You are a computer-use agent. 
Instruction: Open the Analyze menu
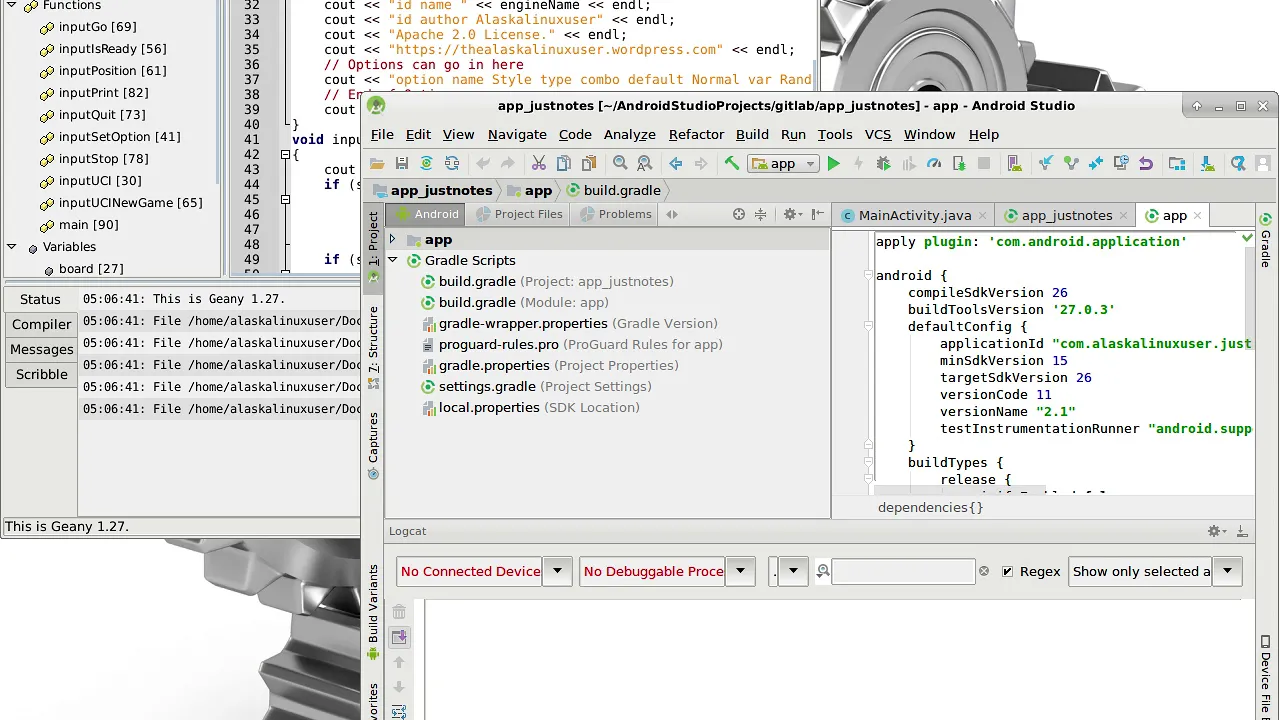pyautogui.click(x=630, y=134)
